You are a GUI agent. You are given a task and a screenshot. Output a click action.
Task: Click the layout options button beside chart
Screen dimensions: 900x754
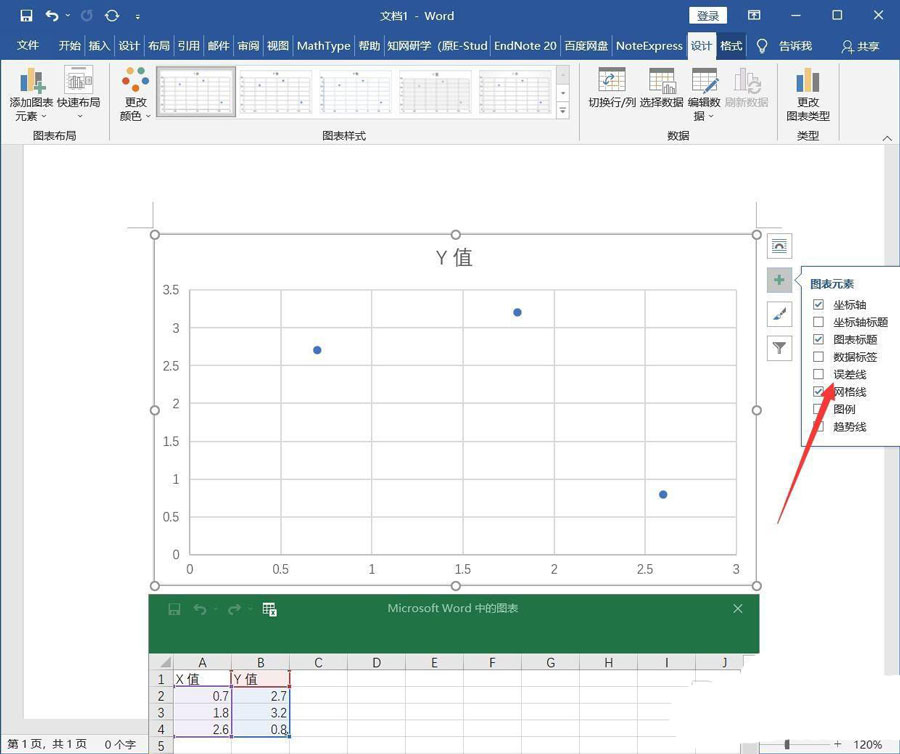[x=779, y=246]
